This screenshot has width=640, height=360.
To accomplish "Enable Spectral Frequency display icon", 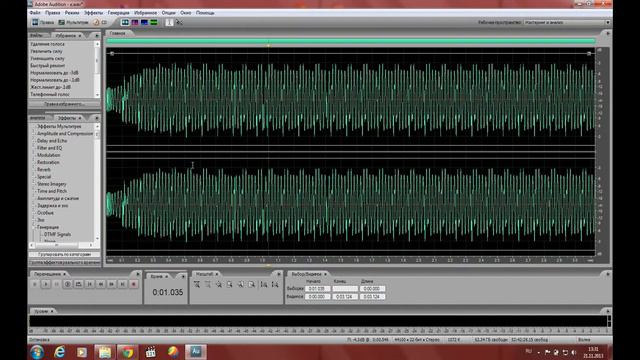I will click(135, 22).
